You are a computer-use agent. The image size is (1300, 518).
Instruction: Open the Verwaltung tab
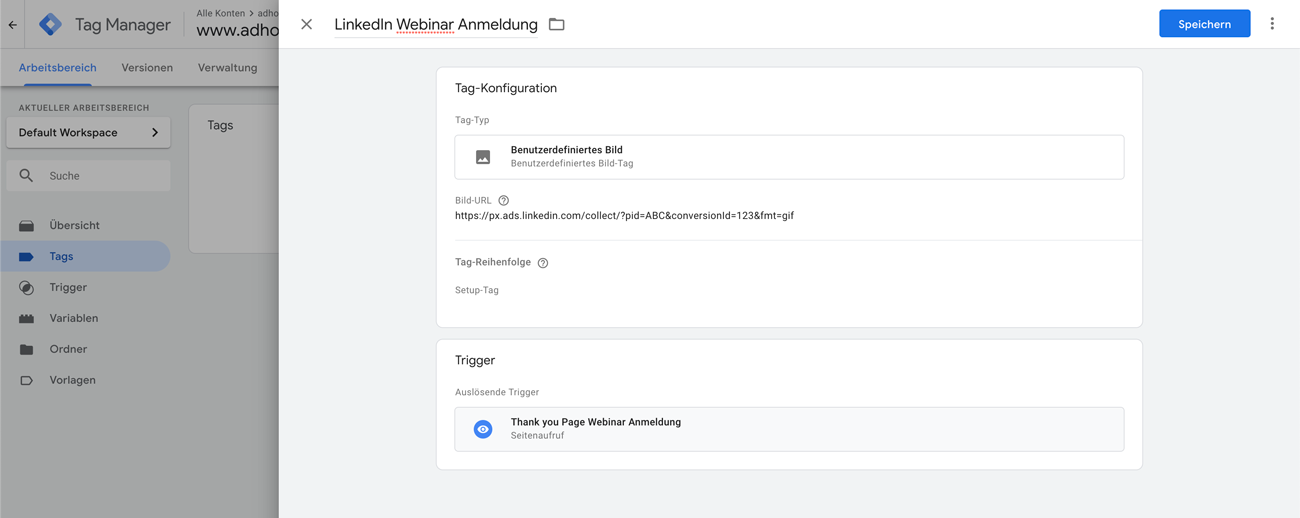pyautogui.click(x=227, y=68)
